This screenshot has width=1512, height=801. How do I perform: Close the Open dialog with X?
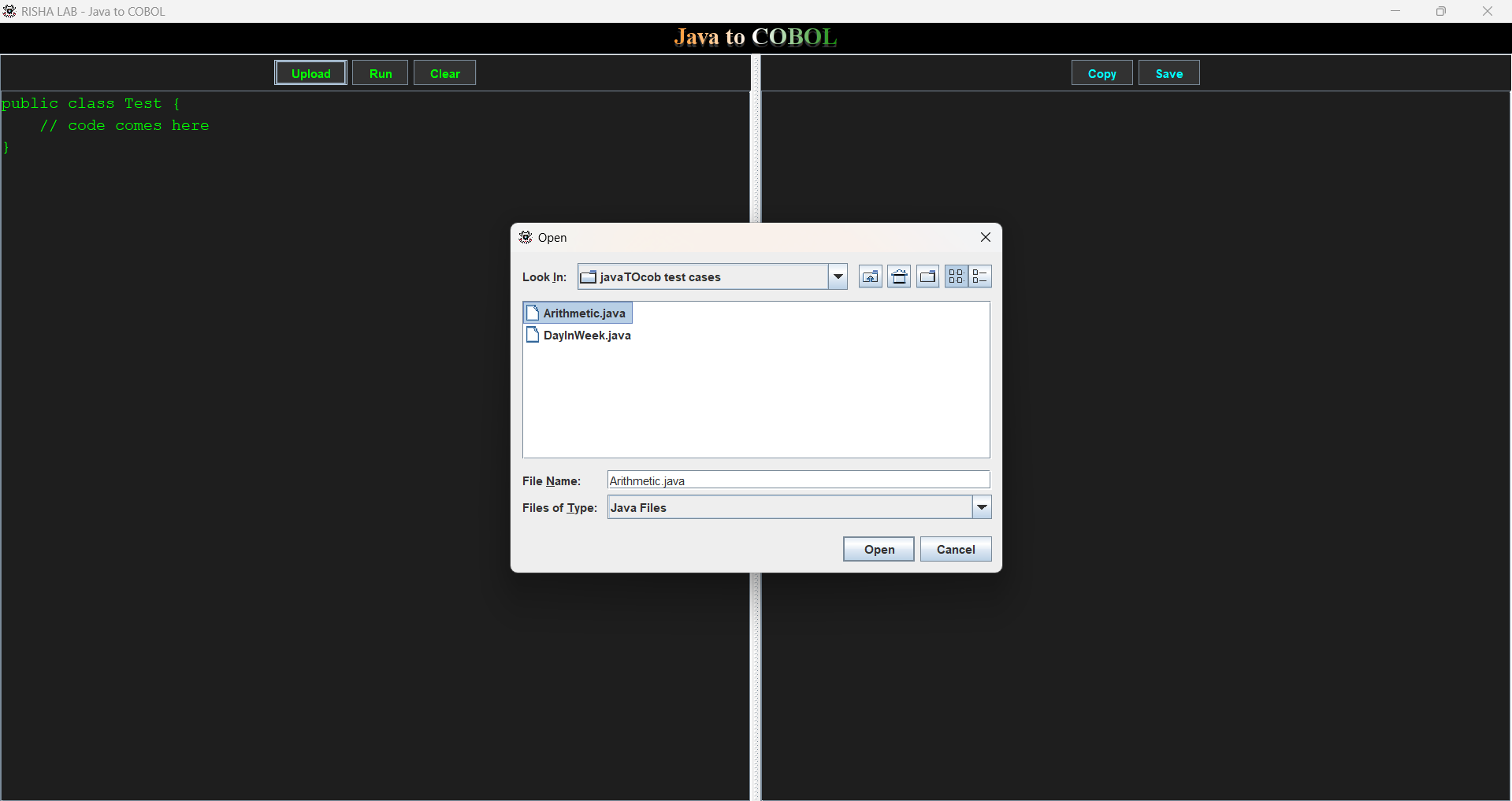click(985, 237)
